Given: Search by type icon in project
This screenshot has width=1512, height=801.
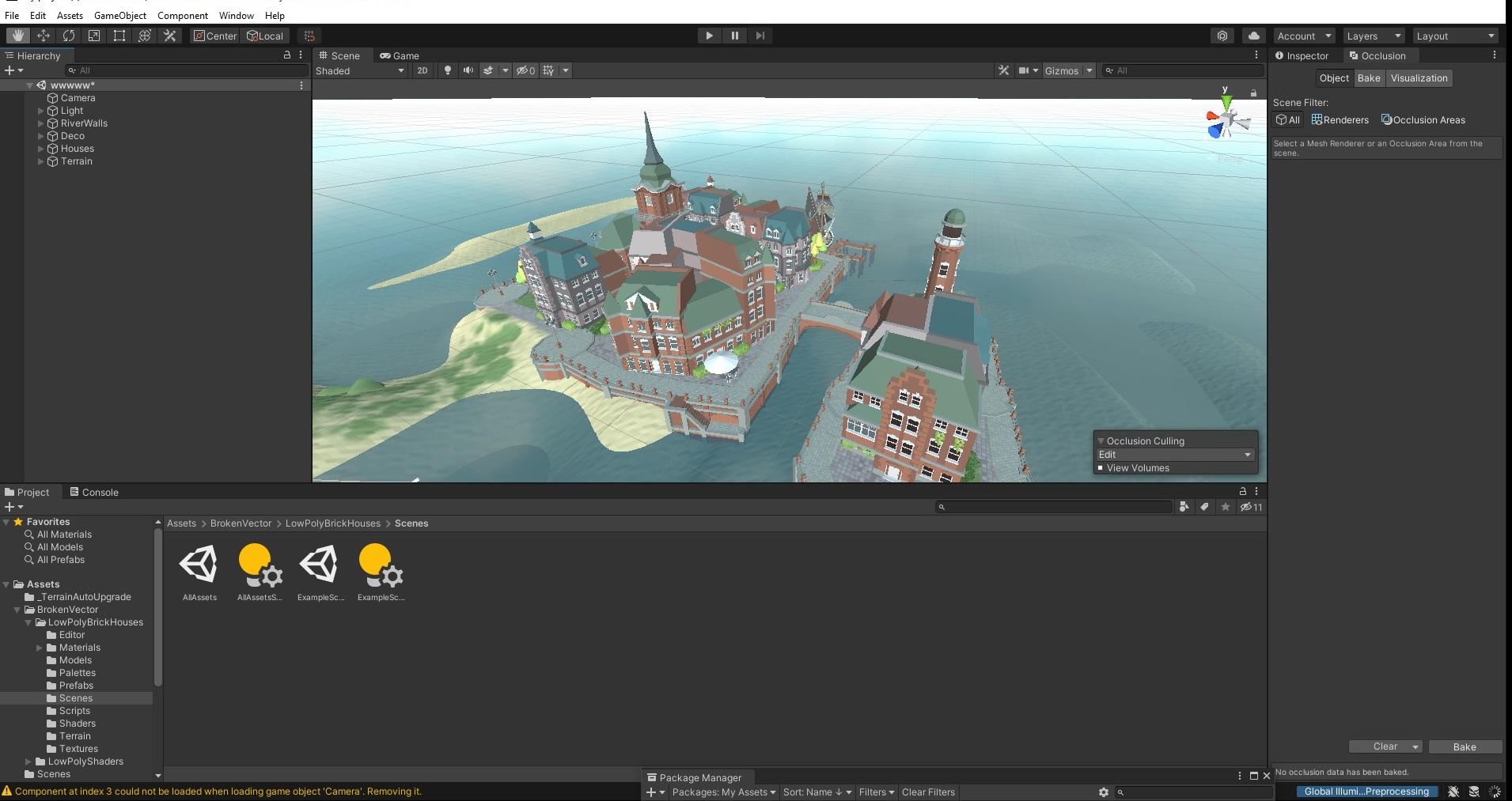Looking at the screenshot, I should 1184,507.
